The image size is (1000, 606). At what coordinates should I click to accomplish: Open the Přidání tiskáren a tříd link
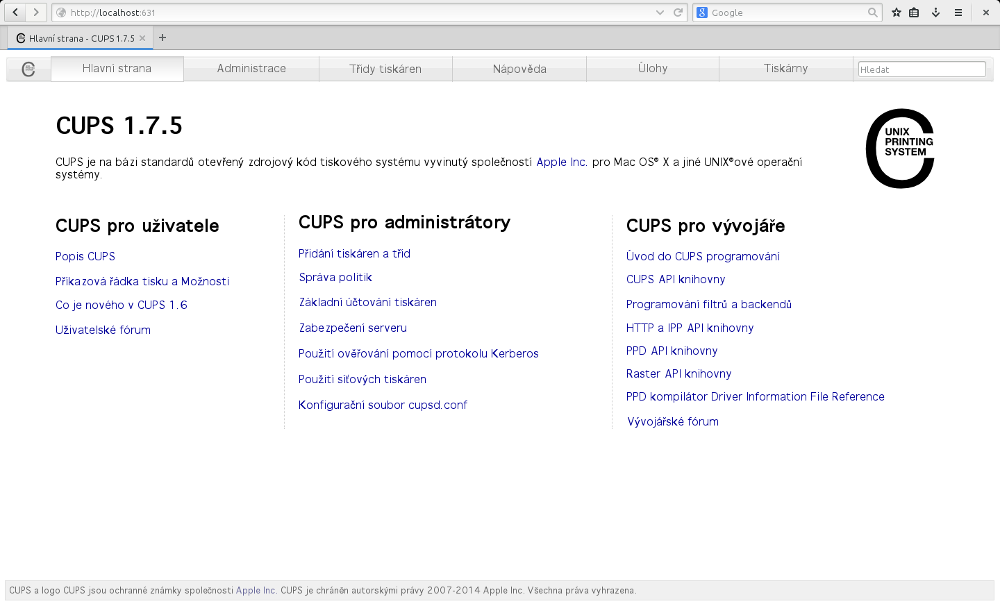[x=354, y=254]
